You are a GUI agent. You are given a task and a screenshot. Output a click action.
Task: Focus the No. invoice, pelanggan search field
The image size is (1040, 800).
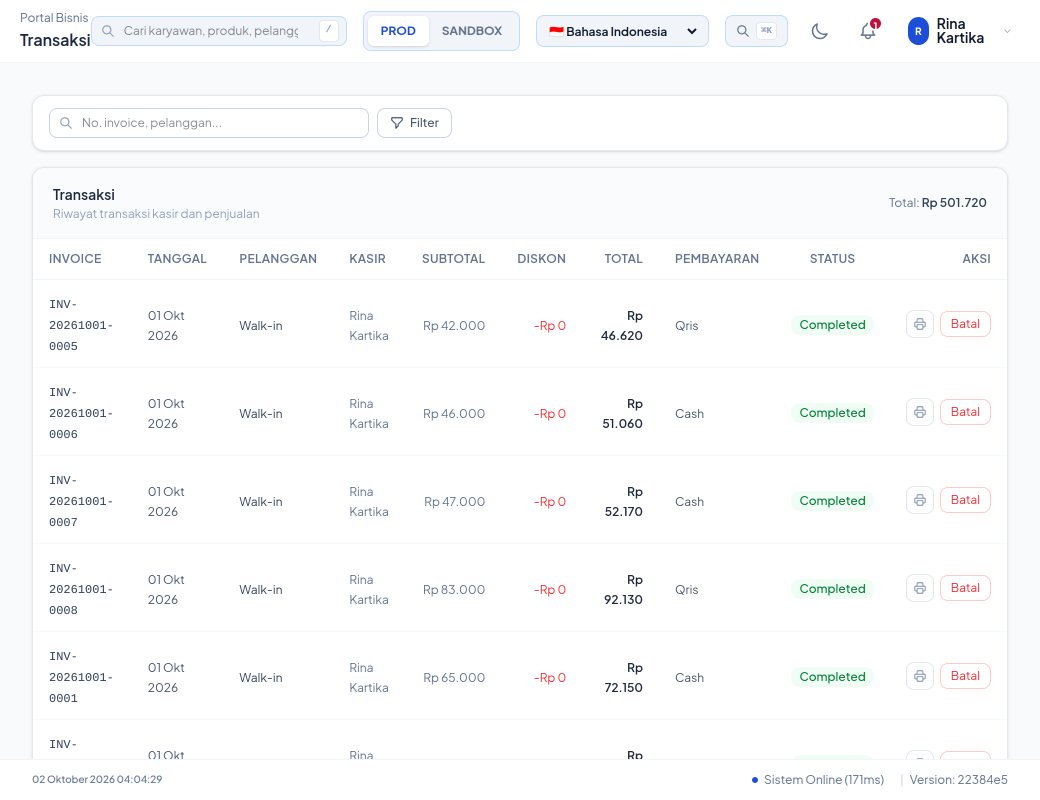pos(209,123)
